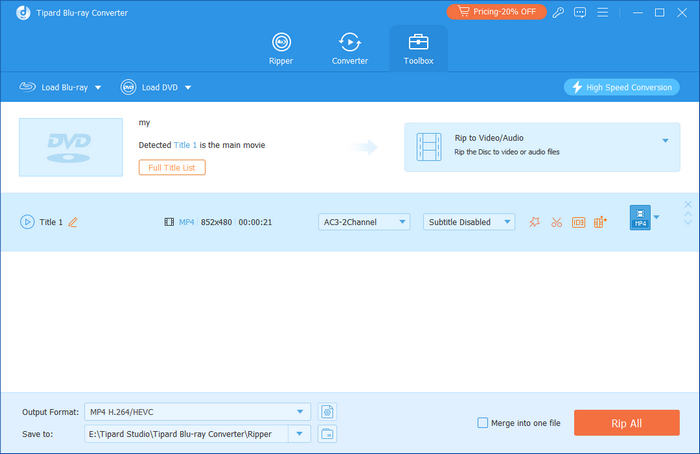Open the register key icon
This screenshot has width=700, height=454.
click(558, 12)
